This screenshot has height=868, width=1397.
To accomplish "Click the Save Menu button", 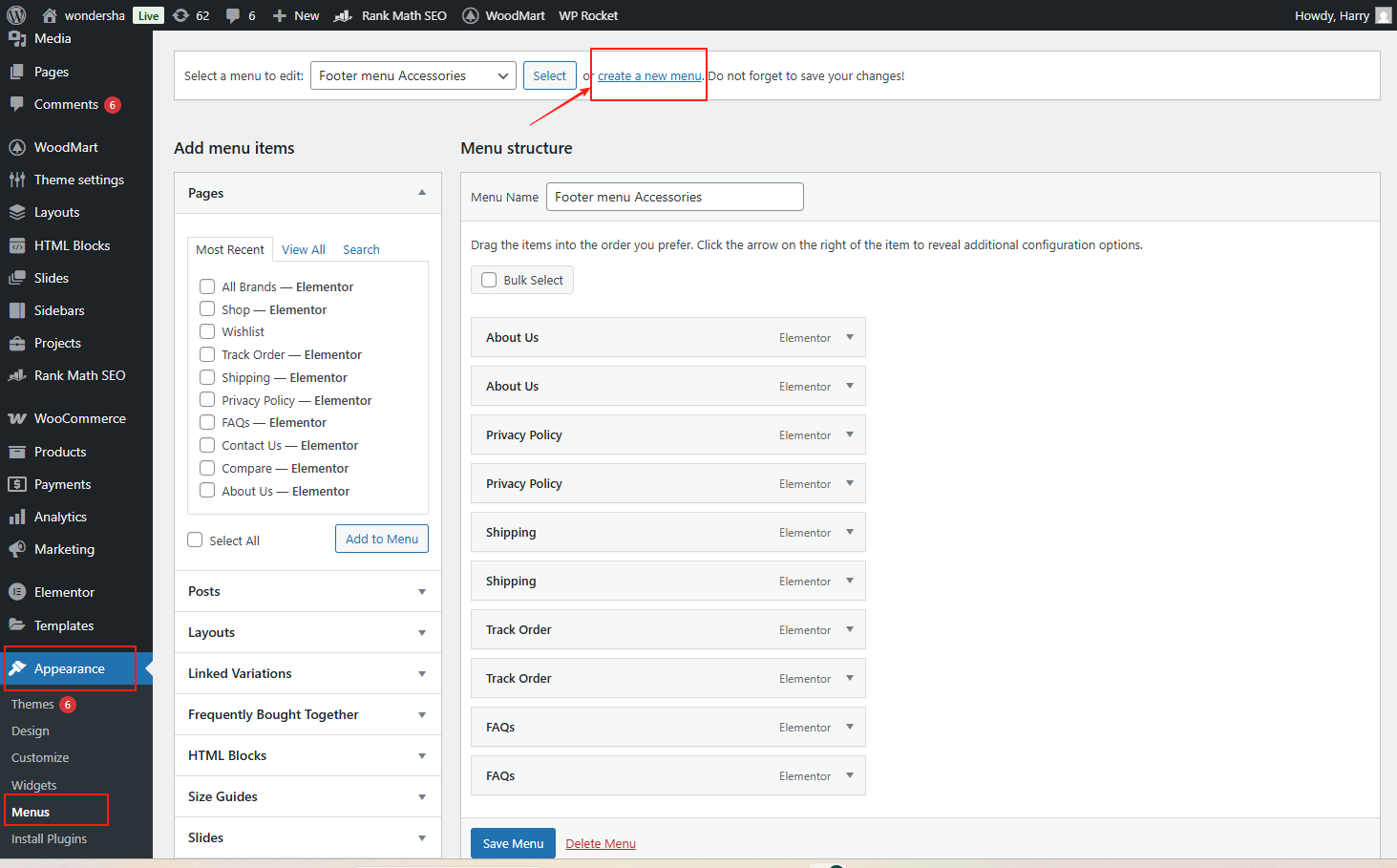I will tap(513, 843).
